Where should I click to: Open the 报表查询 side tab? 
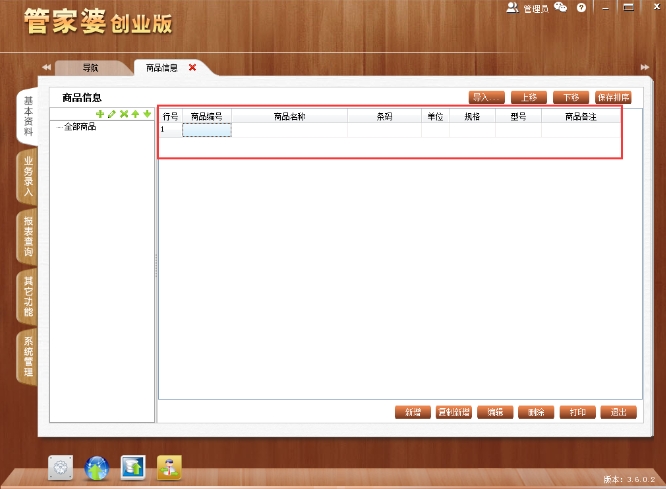coord(28,236)
